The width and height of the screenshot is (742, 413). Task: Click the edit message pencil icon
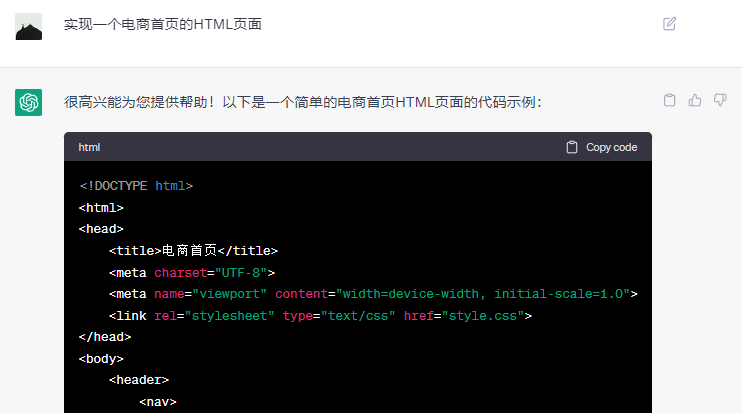tap(670, 24)
